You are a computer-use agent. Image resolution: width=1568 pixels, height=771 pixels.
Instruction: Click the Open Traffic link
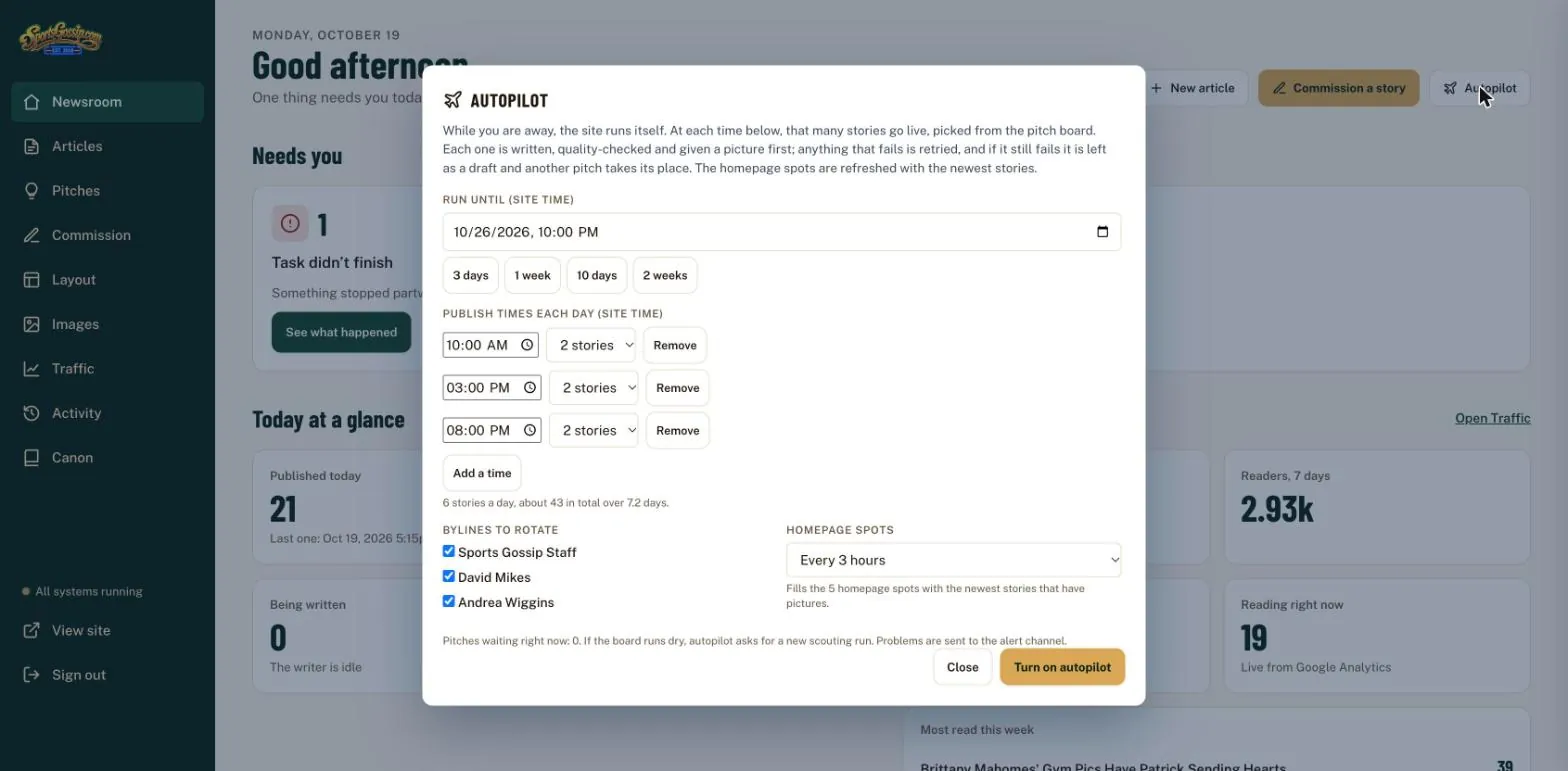(x=1493, y=418)
